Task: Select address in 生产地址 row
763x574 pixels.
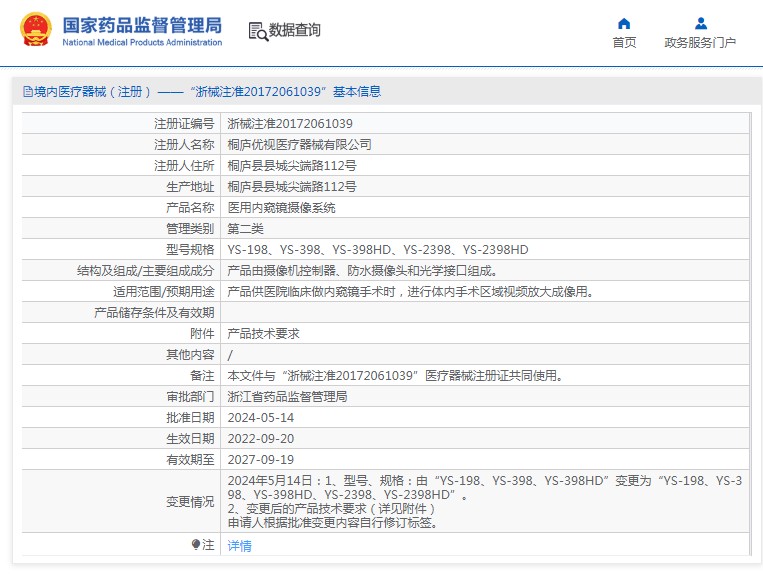Action: point(291,186)
